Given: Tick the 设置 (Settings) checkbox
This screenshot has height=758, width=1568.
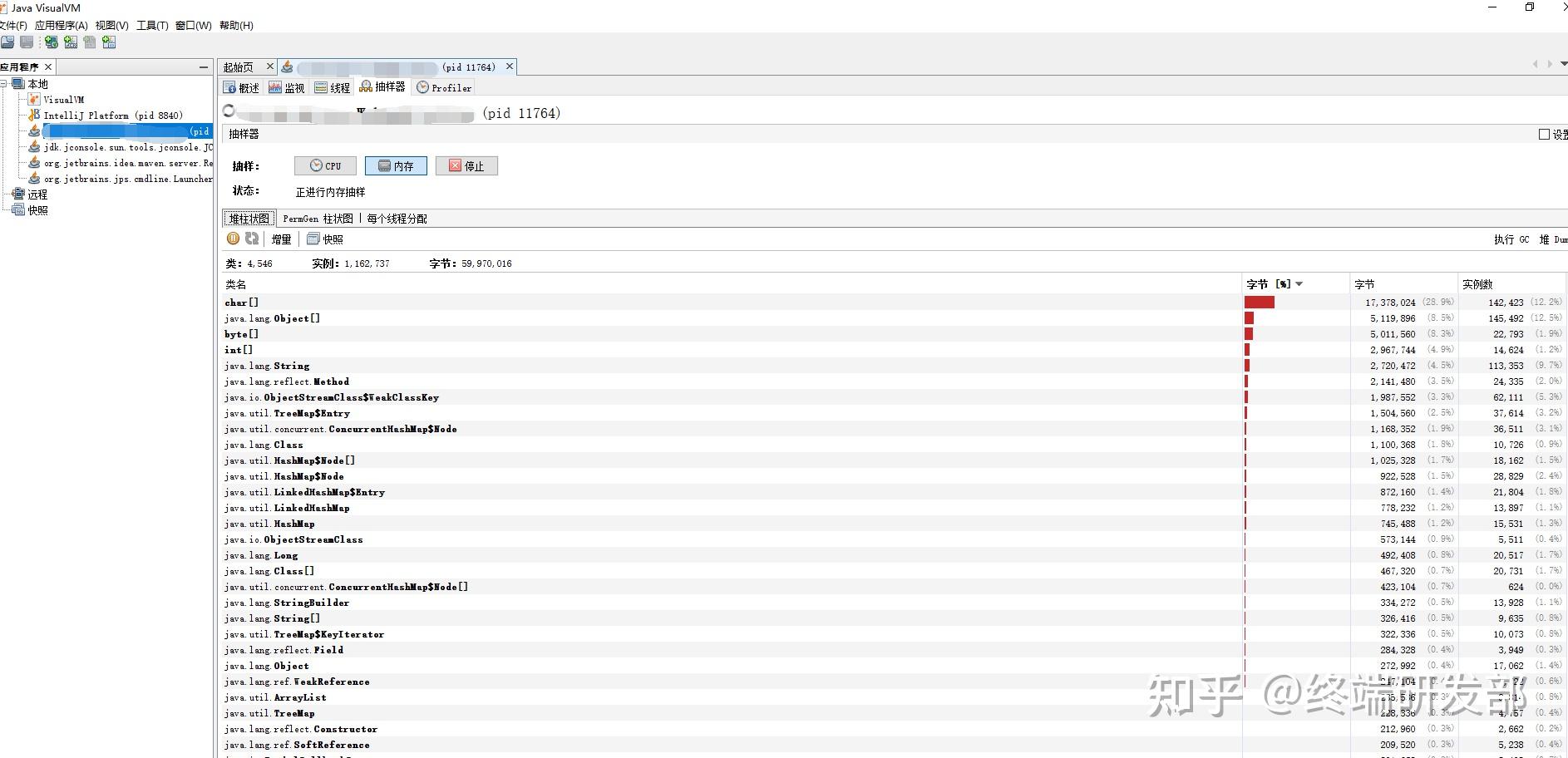Looking at the screenshot, I should coord(1544,135).
